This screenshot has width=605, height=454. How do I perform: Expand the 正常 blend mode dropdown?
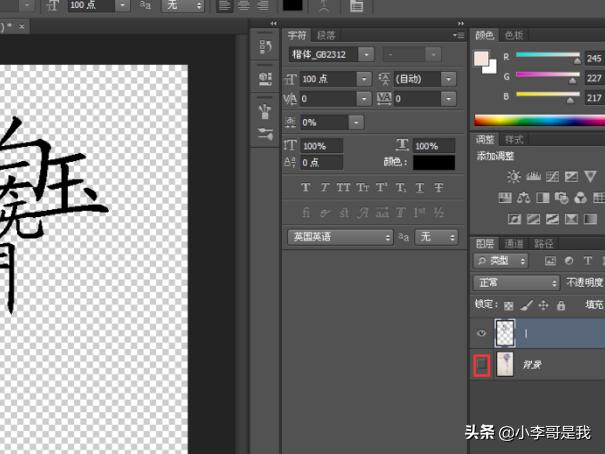coord(516,283)
